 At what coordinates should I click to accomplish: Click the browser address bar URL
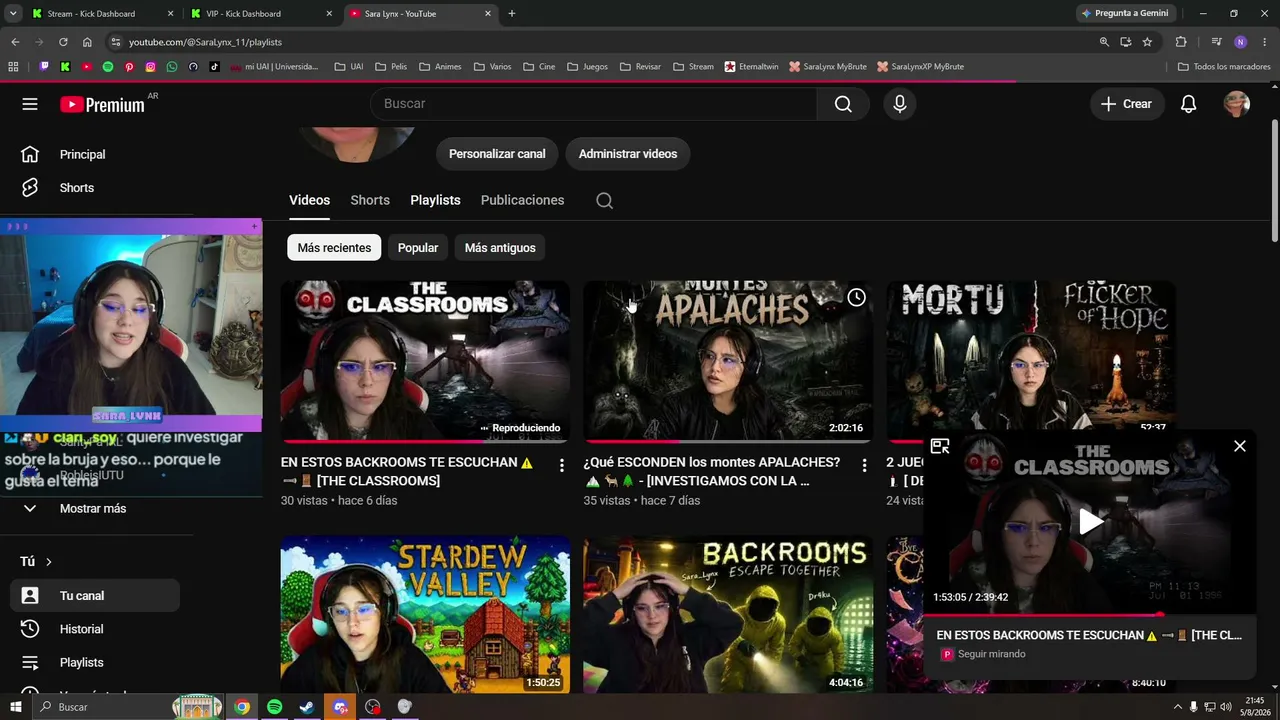pos(205,42)
